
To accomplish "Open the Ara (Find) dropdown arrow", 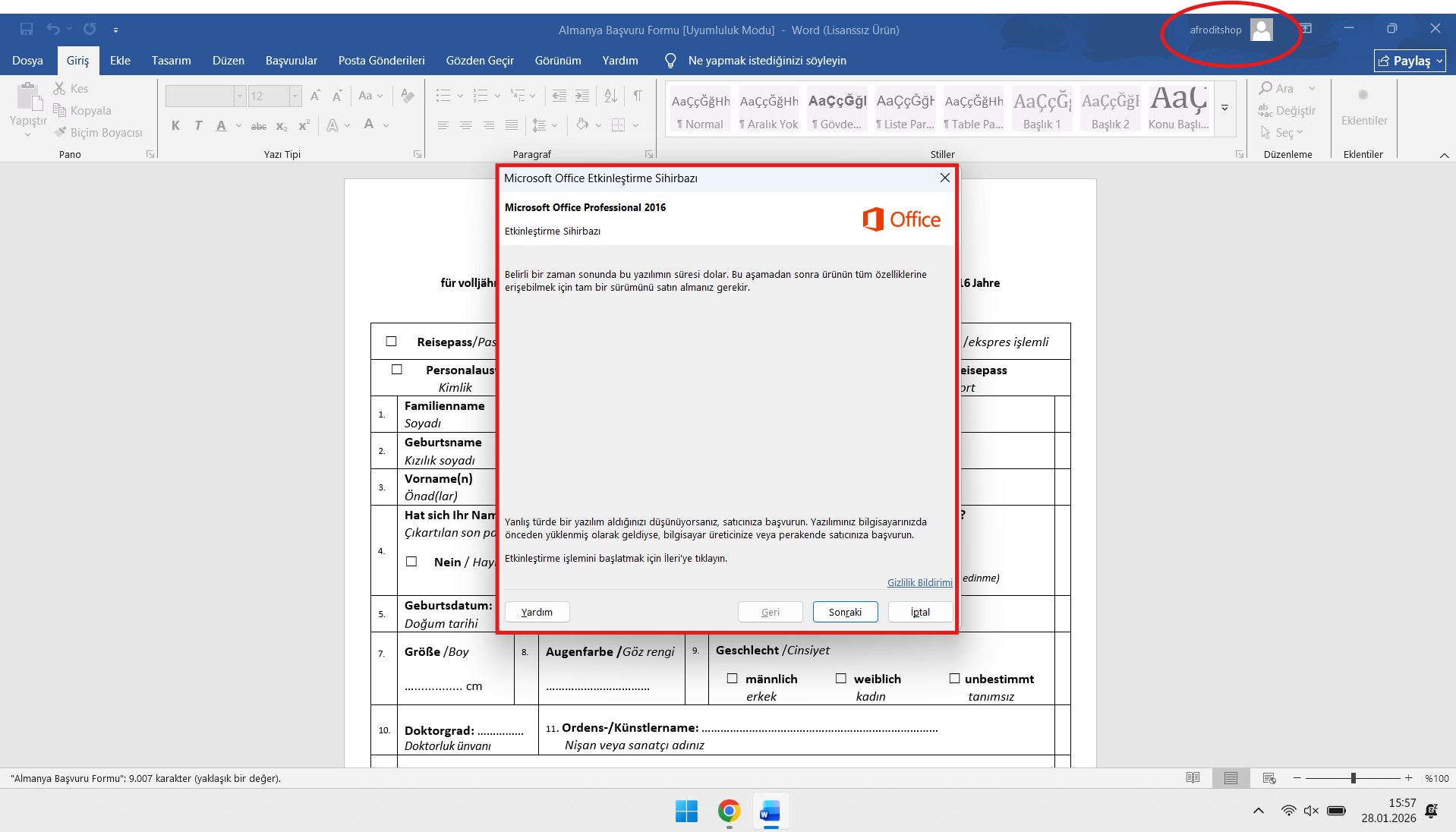I will coord(1313,89).
